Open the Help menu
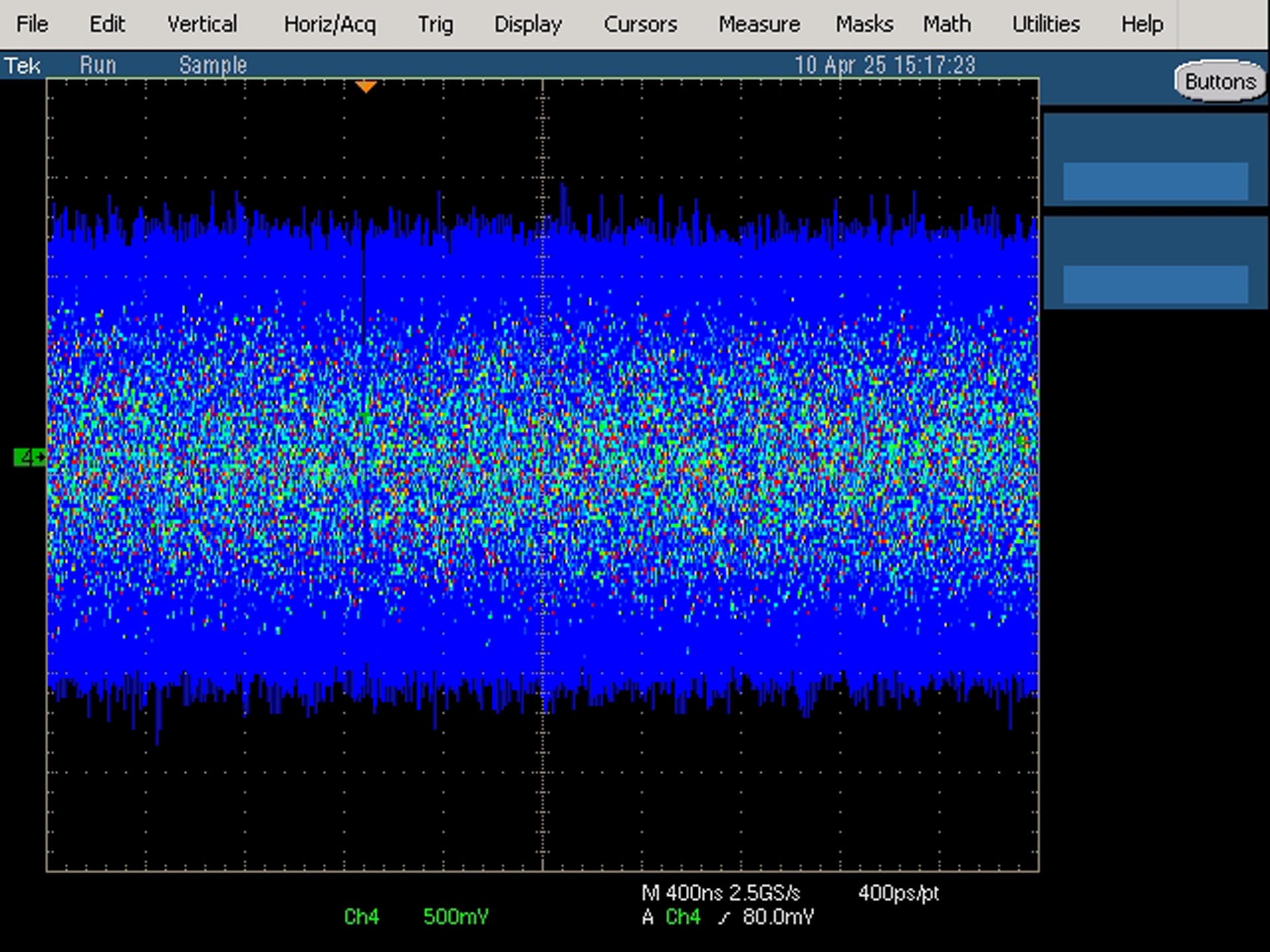Viewport: 1270px width, 952px height. (x=1142, y=24)
